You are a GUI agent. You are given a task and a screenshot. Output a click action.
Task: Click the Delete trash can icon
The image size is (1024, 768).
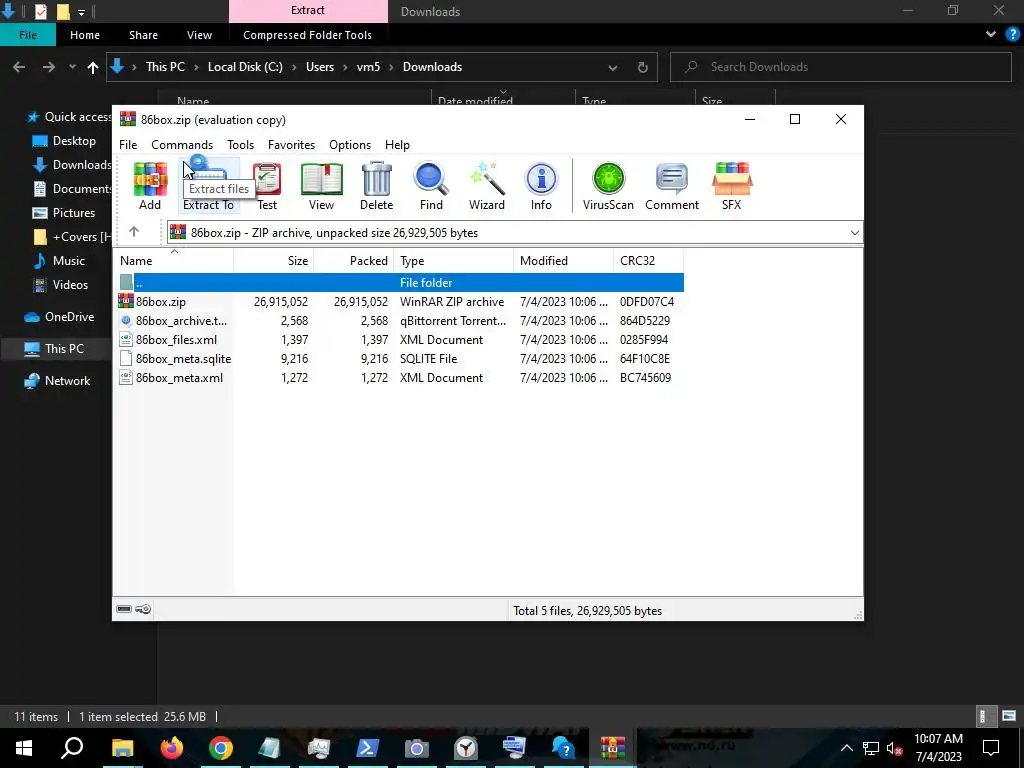pyautogui.click(x=377, y=186)
